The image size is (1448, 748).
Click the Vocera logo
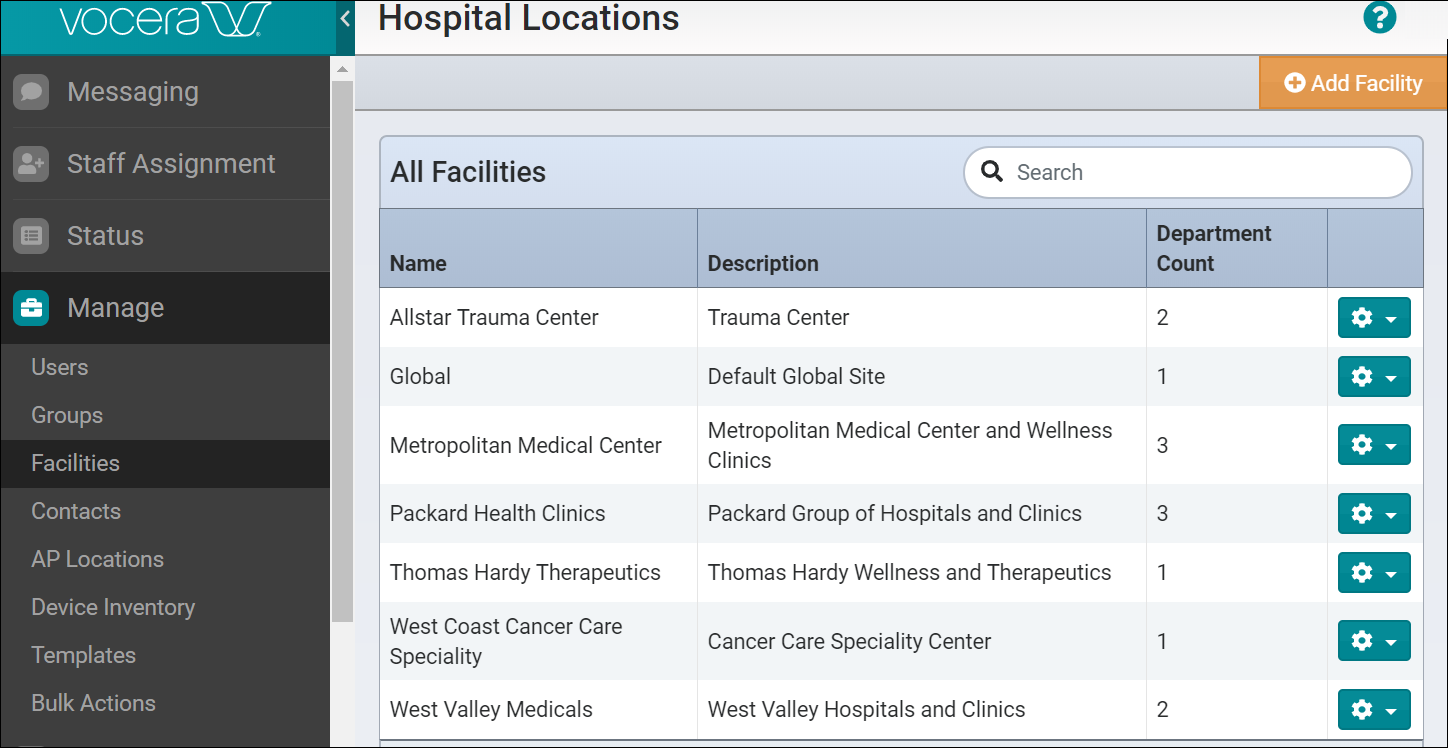[x=165, y=20]
